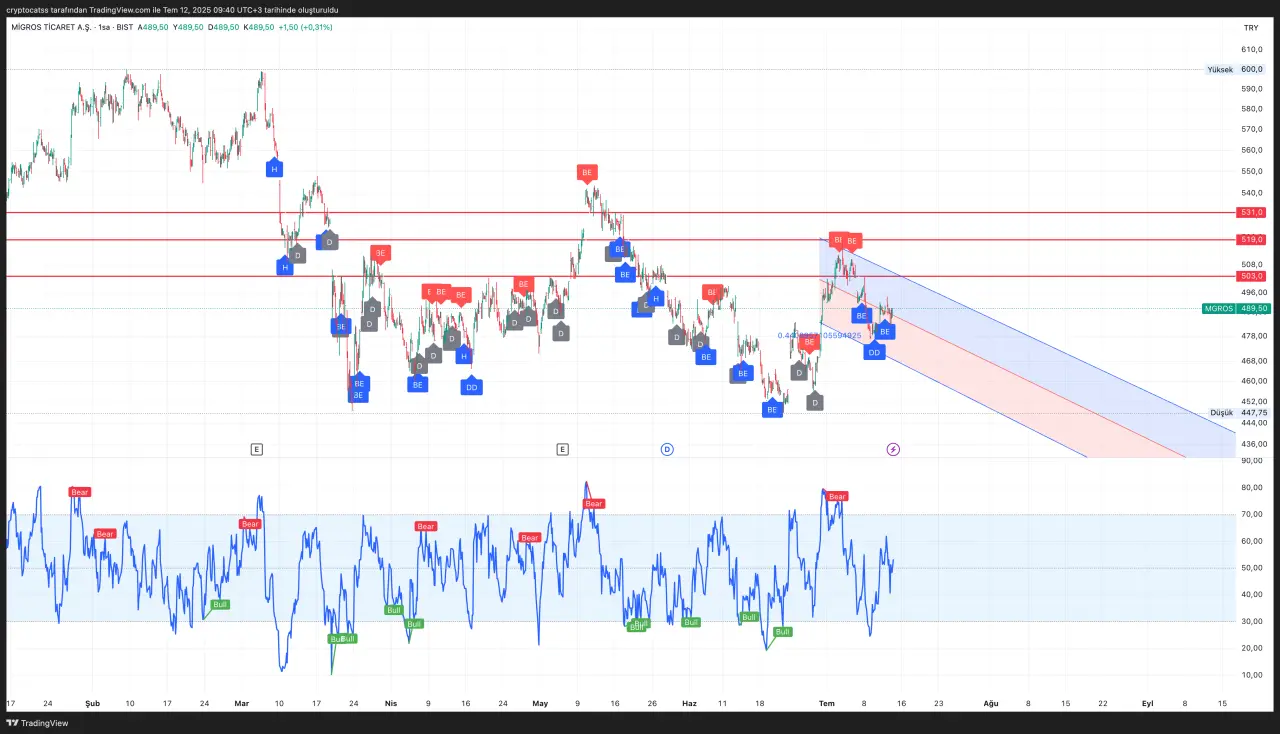Click the Düşük 447,75 low price label

1238,413
